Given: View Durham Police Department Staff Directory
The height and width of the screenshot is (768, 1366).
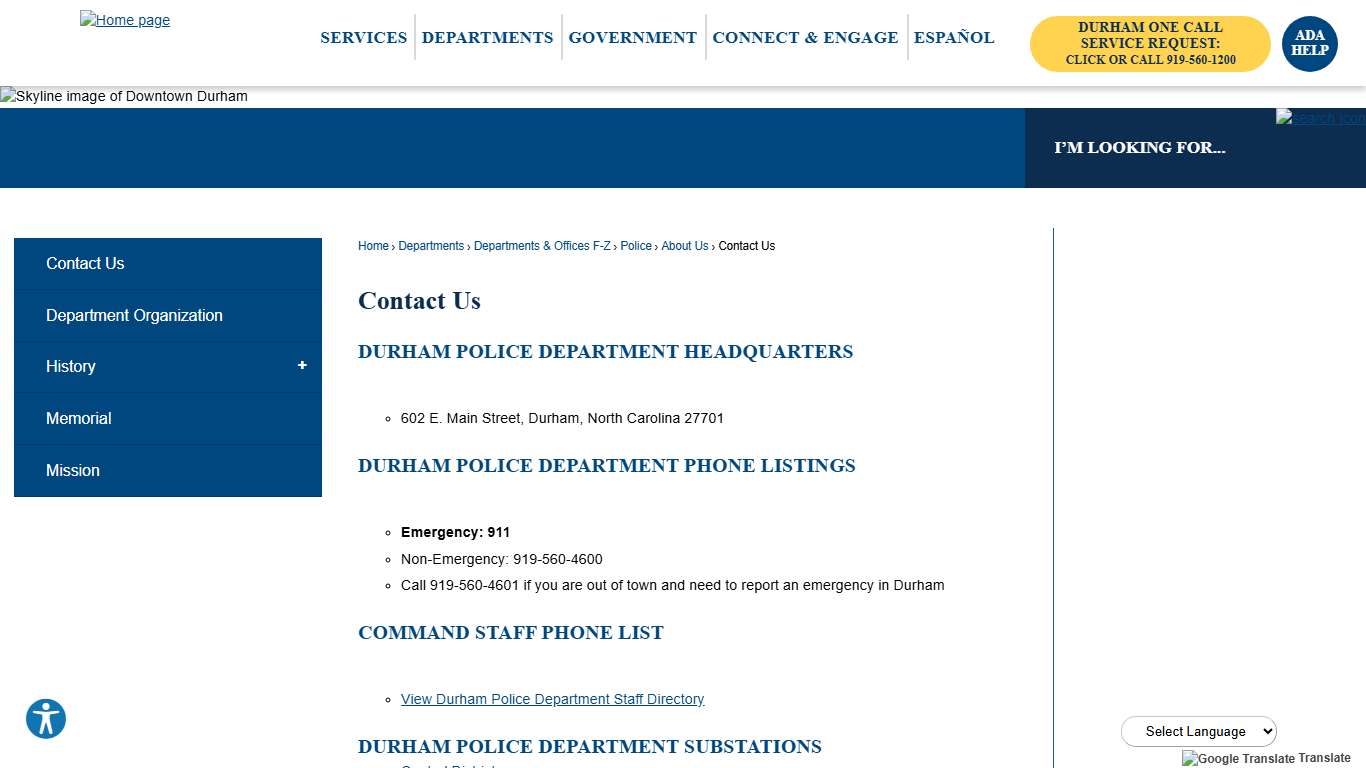Looking at the screenshot, I should [x=552, y=699].
